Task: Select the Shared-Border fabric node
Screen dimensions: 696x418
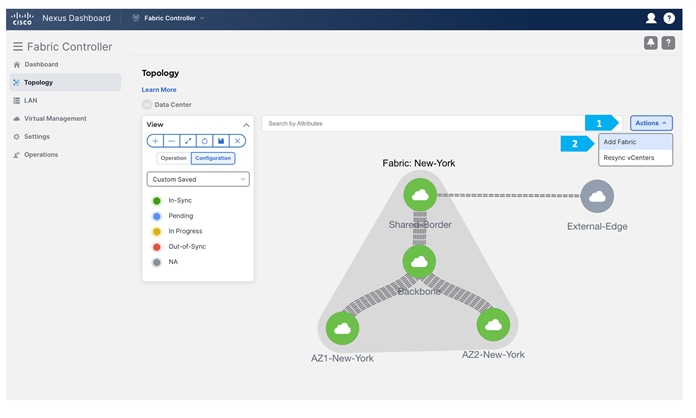Action: pos(420,195)
